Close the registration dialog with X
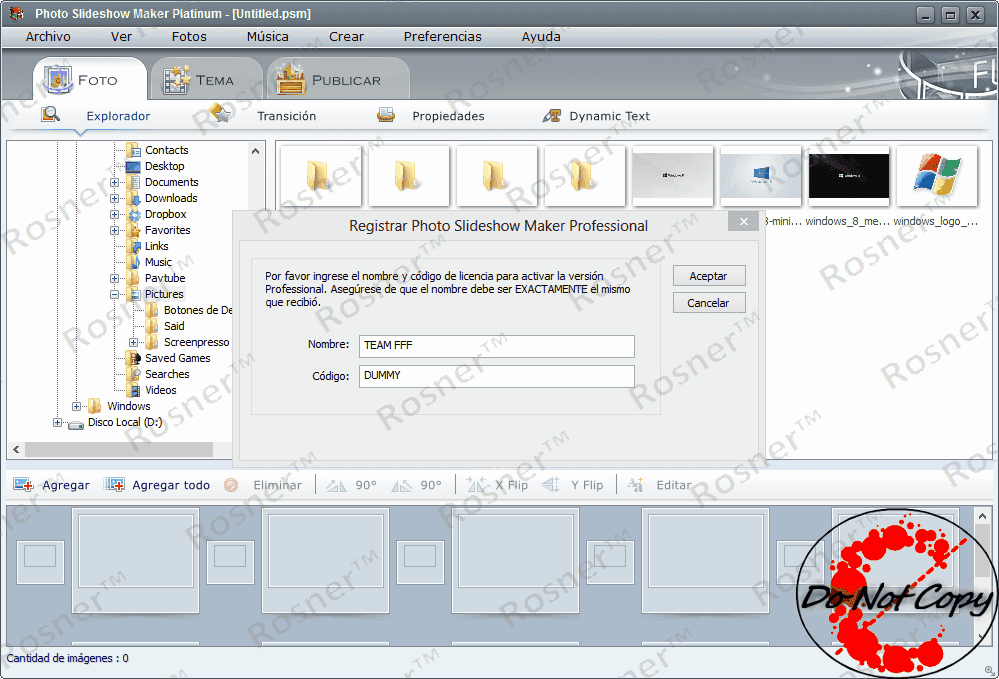 (743, 222)
